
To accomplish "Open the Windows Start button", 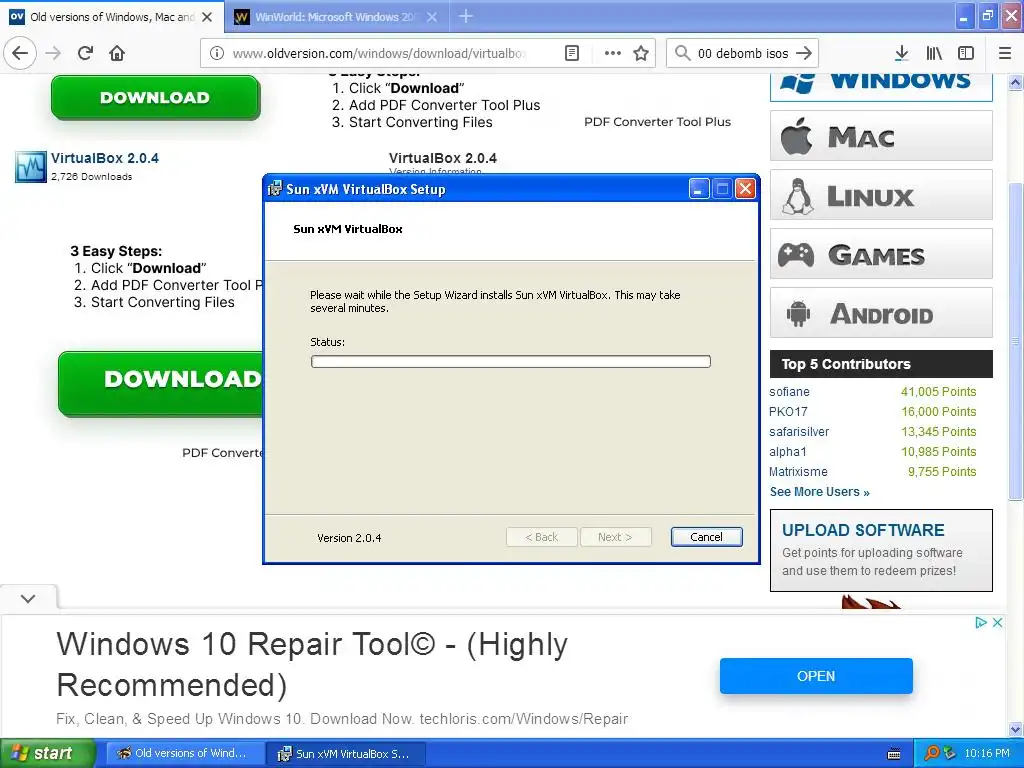I will tap(48, 753).
